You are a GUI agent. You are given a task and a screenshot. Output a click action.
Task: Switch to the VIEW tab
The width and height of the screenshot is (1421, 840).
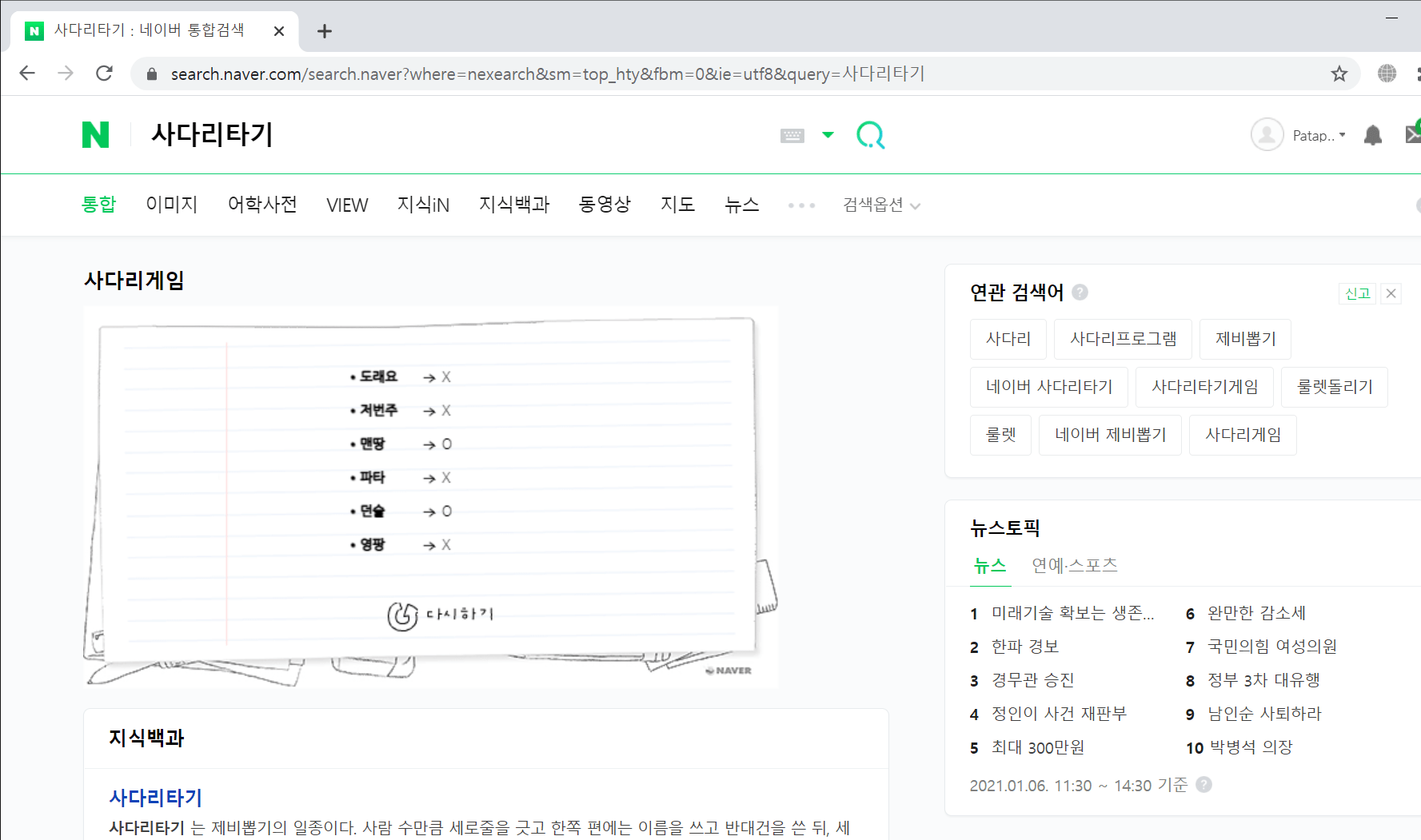coord(347,205)
